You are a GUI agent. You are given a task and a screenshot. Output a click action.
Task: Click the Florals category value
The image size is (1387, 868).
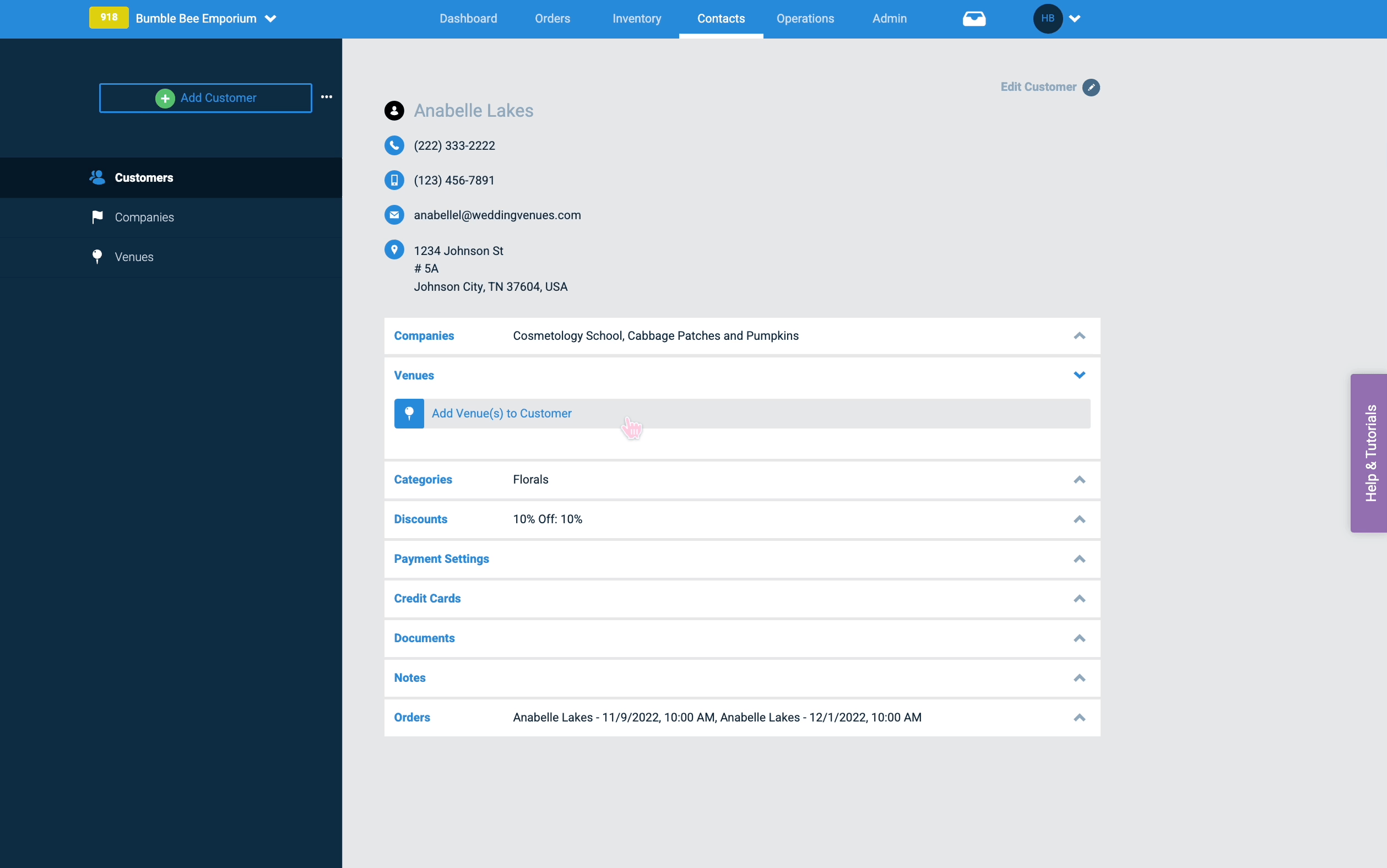coord(530,480)
